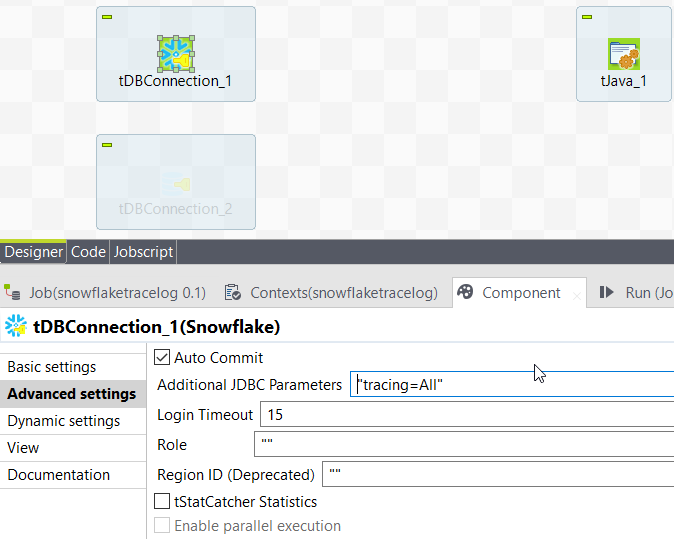Click the Run play icon
Image resolution: width=674 pixels, height=539 pixels.
607,292
